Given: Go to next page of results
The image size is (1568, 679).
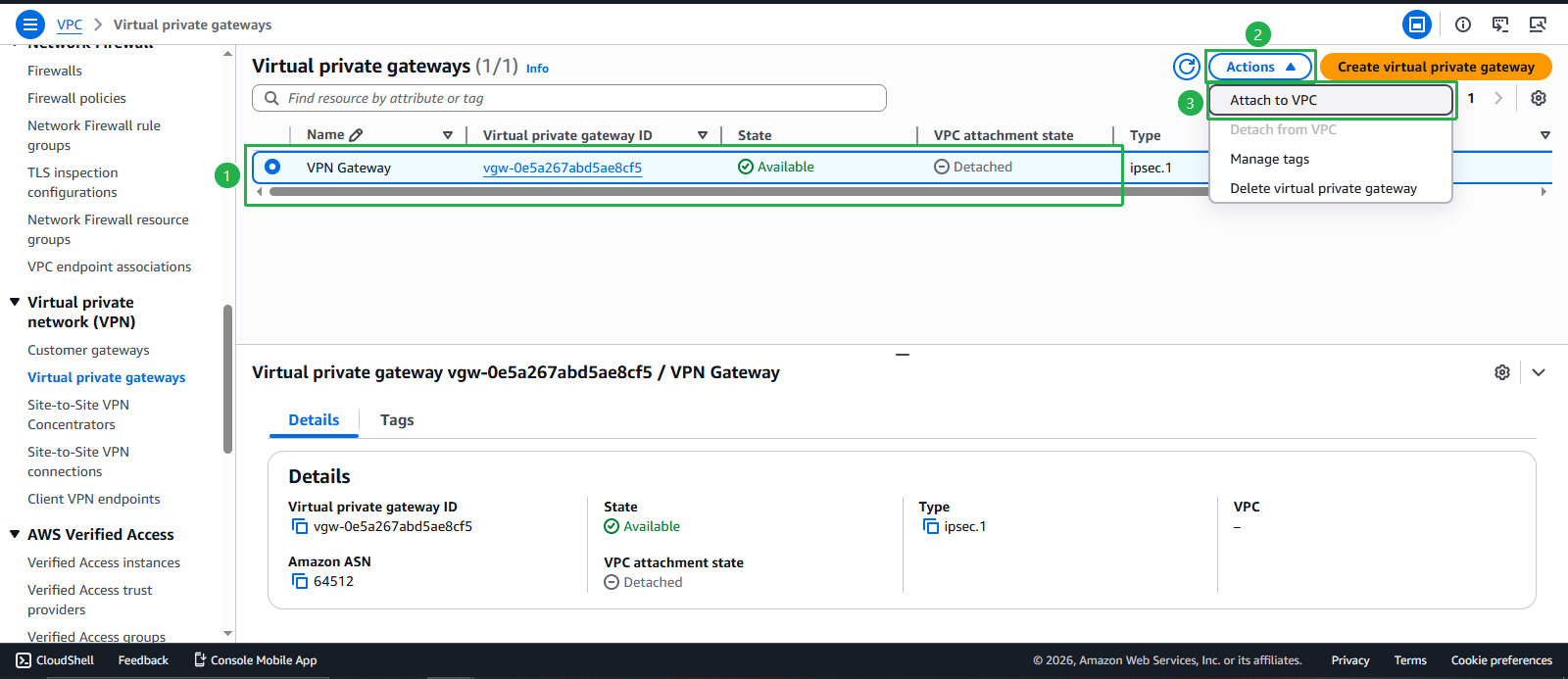Looking at the screenshot, I should [1498, 98].
